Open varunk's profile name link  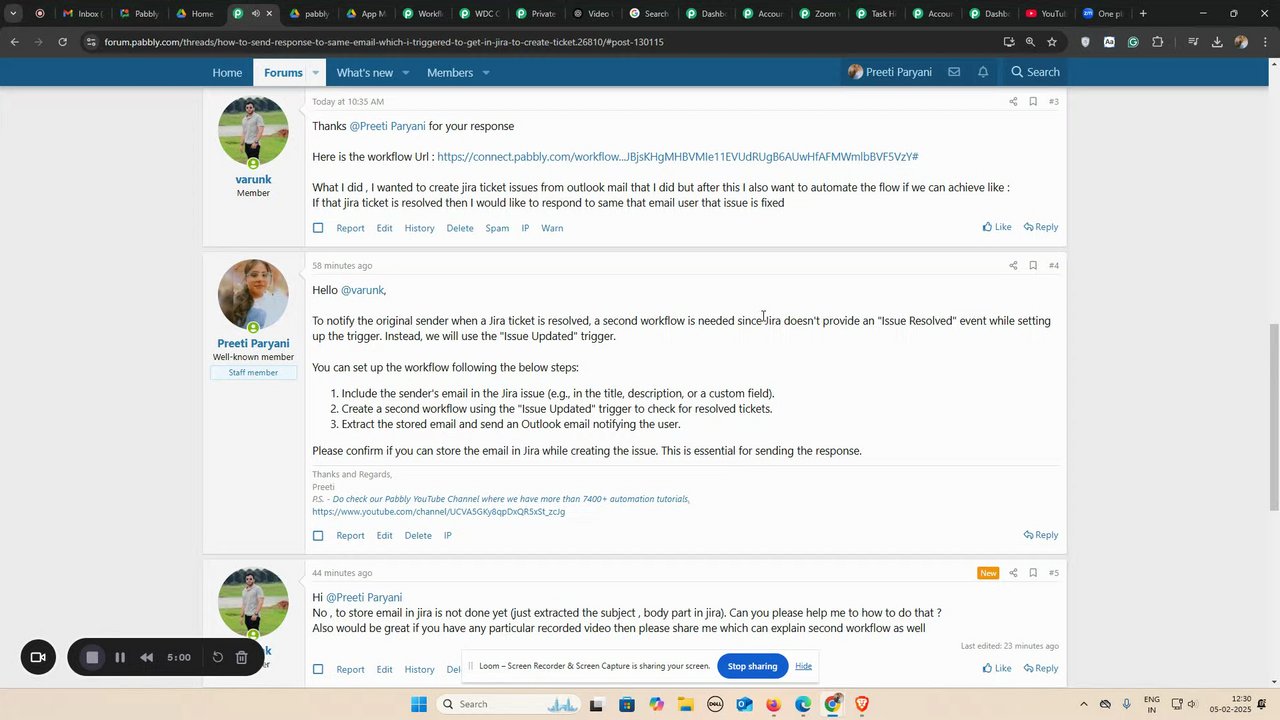click(x=253, y=180)
